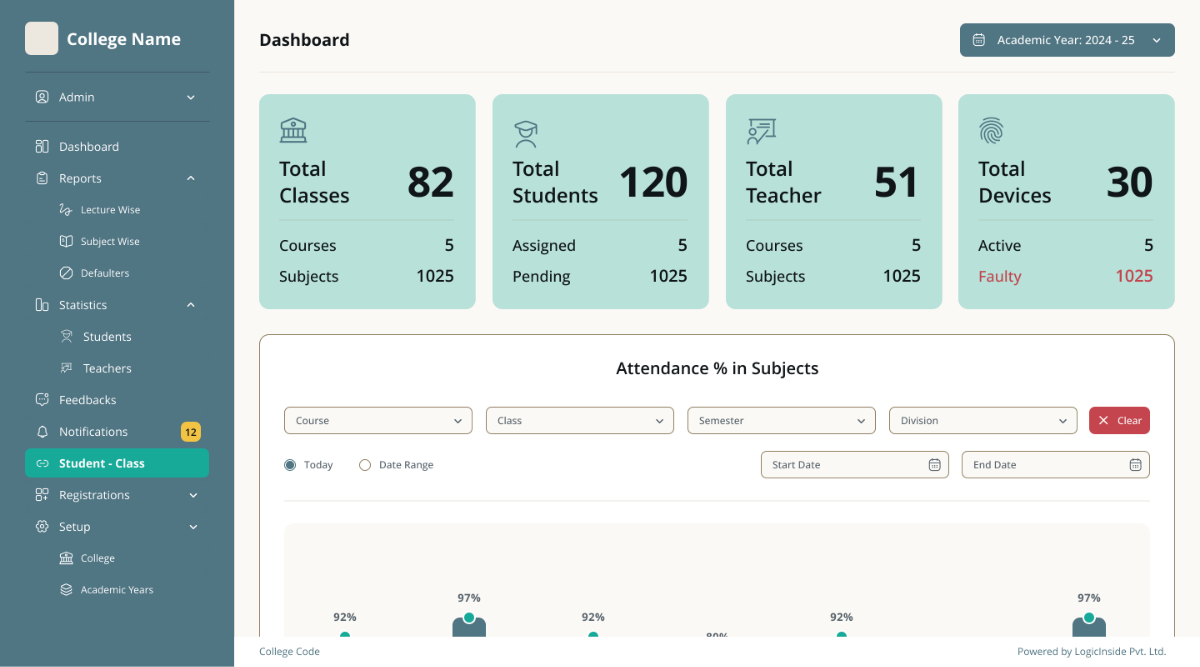Click the Teachers icon in the sidebar
1200x667 pixels.
[66, 368]
